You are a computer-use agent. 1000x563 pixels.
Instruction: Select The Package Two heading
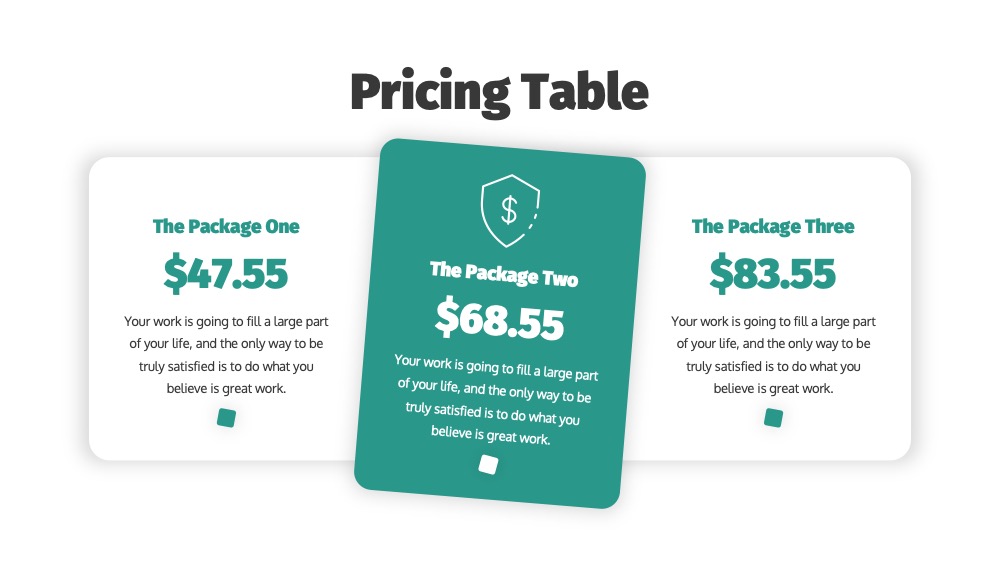[504, 274]
